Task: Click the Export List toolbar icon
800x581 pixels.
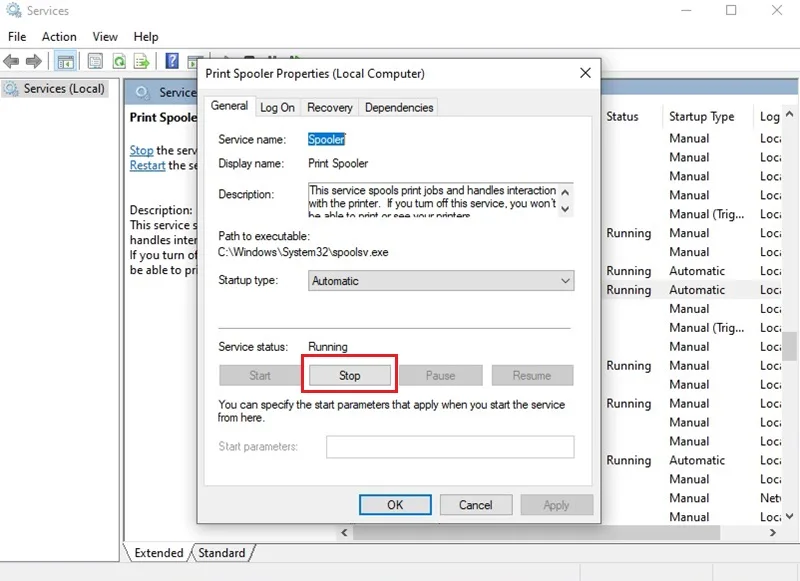Action: point(141,62)
